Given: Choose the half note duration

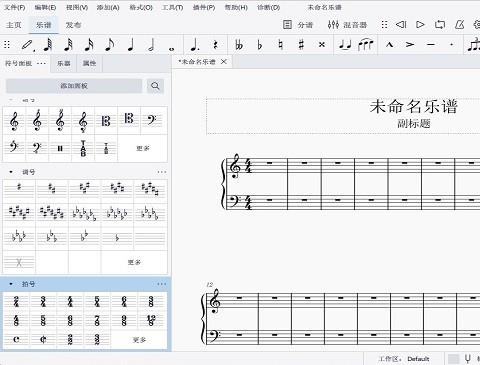Looking at the screenshot, I should pos(151,45).
